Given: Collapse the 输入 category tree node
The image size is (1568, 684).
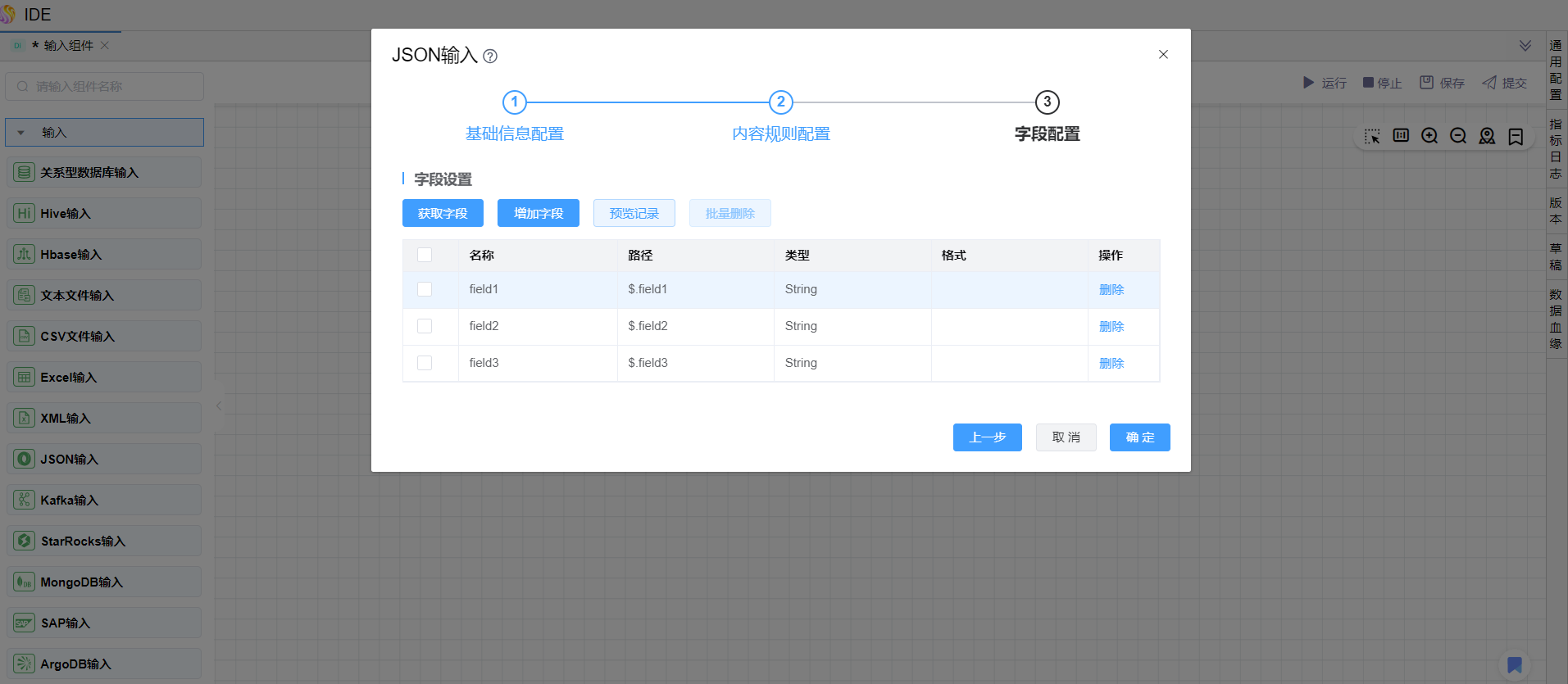Looking at the screenshot, I should (21, 133).
